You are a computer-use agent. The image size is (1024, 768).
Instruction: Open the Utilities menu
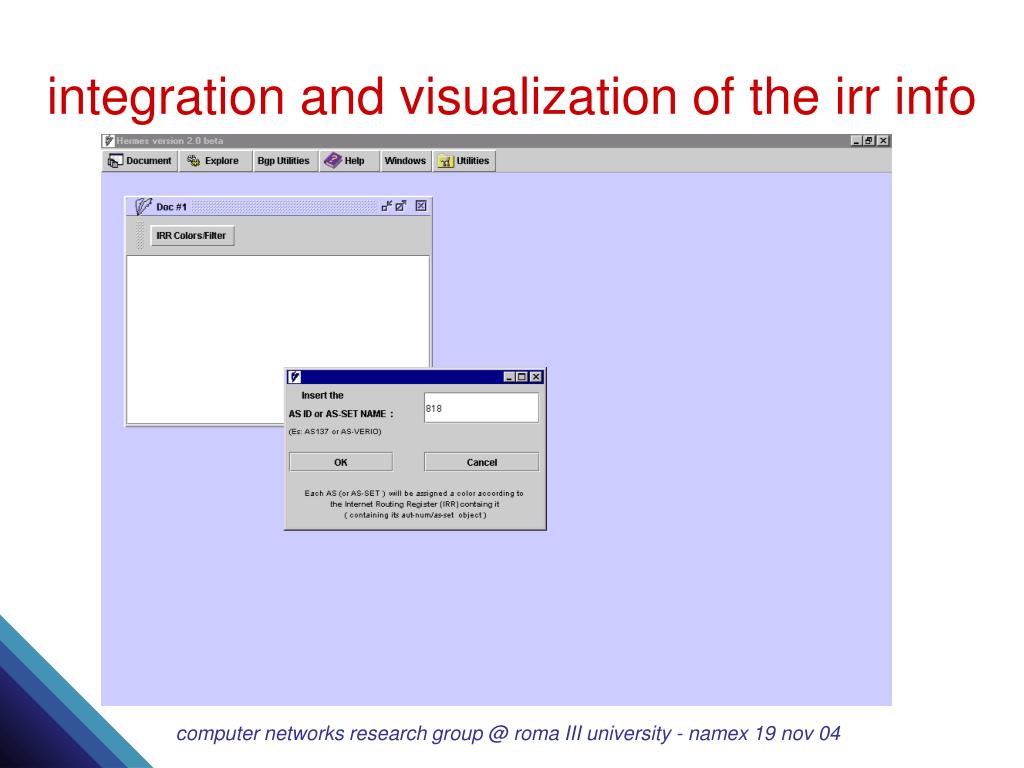coord(464,161)
